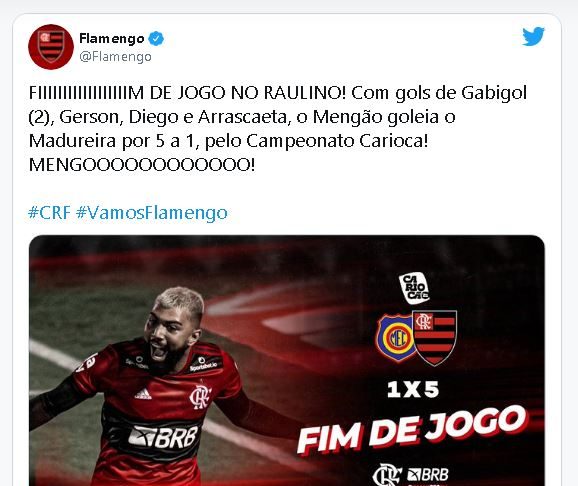Screen dimensions: 578x486
Task: Open the Flamengo display name
Action: click(112, 38)
